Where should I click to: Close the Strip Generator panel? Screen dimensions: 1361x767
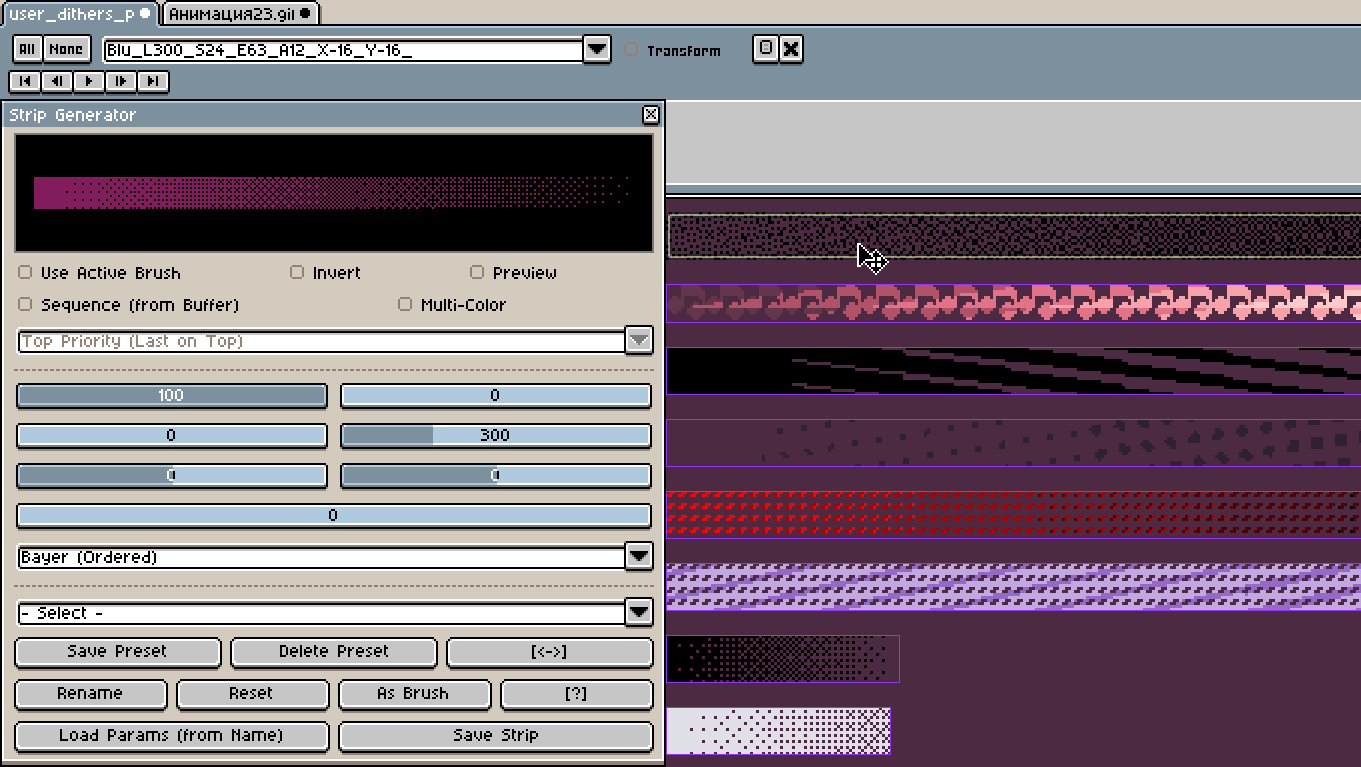[650, 115]
